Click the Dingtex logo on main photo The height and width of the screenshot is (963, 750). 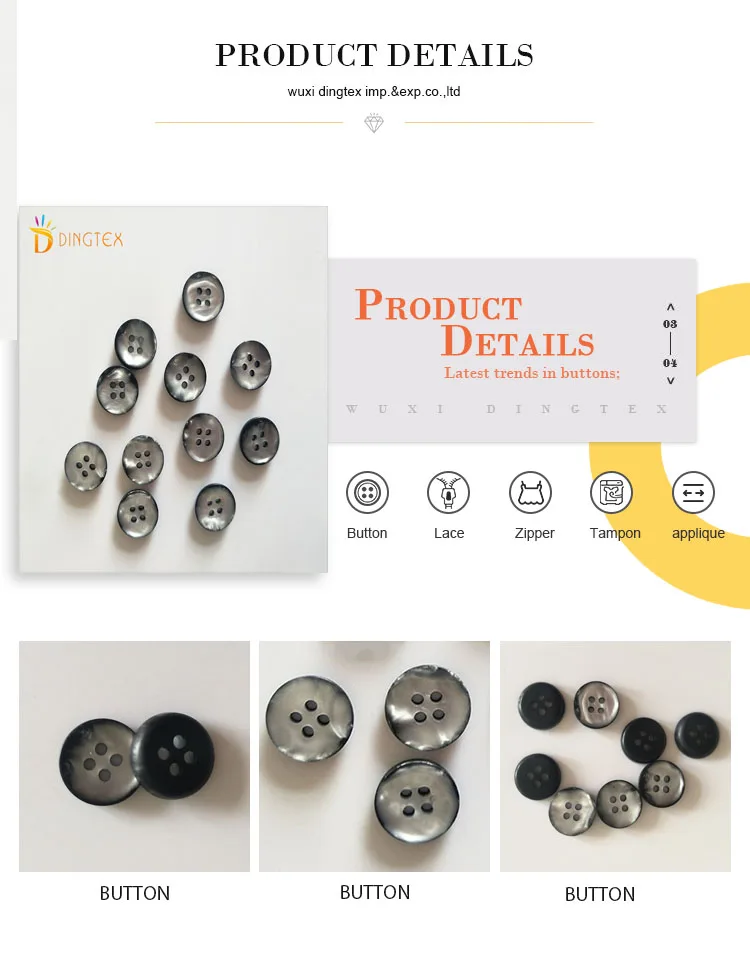coord(76,234)
